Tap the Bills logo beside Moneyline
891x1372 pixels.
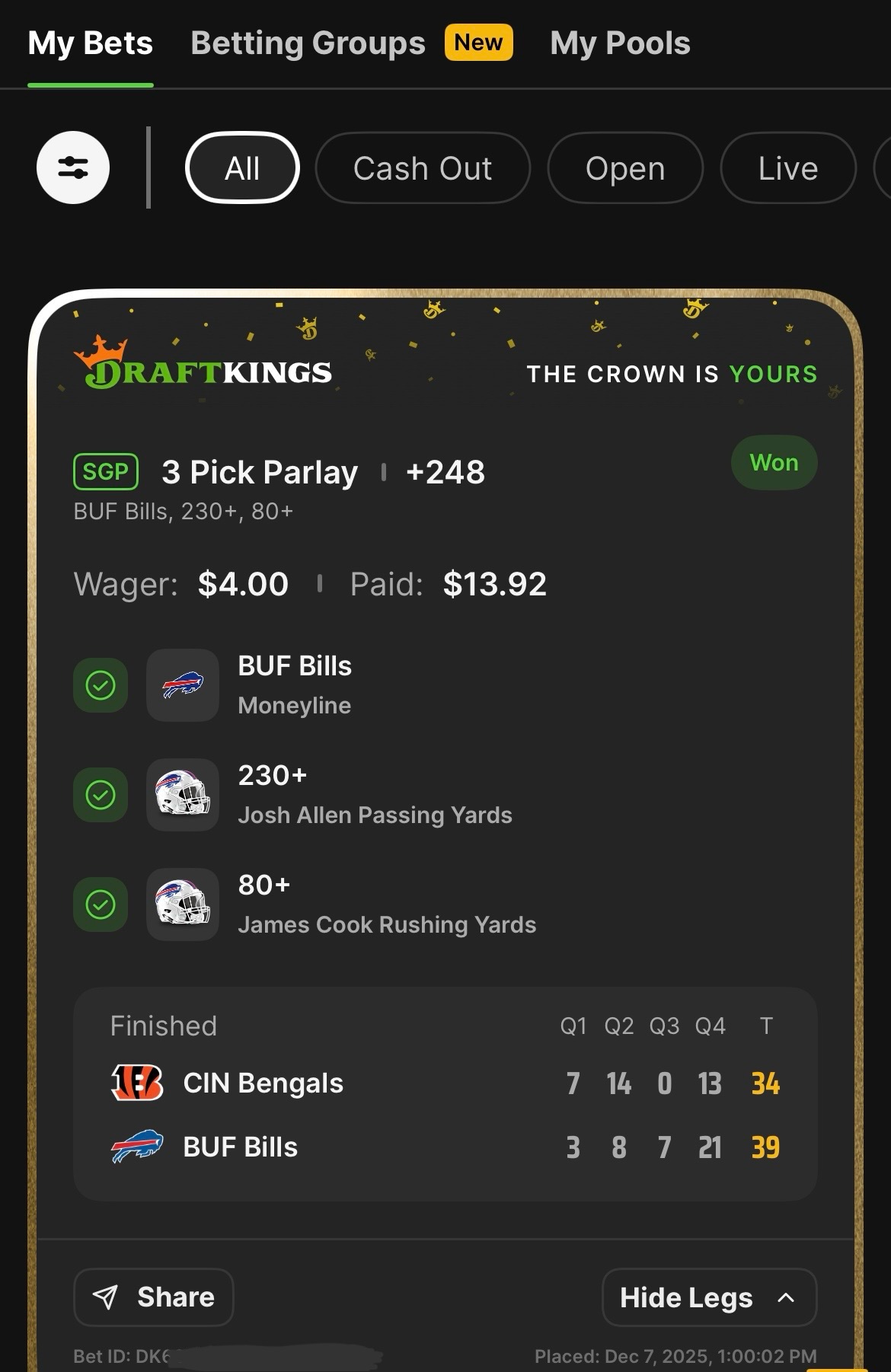[183, 685]
